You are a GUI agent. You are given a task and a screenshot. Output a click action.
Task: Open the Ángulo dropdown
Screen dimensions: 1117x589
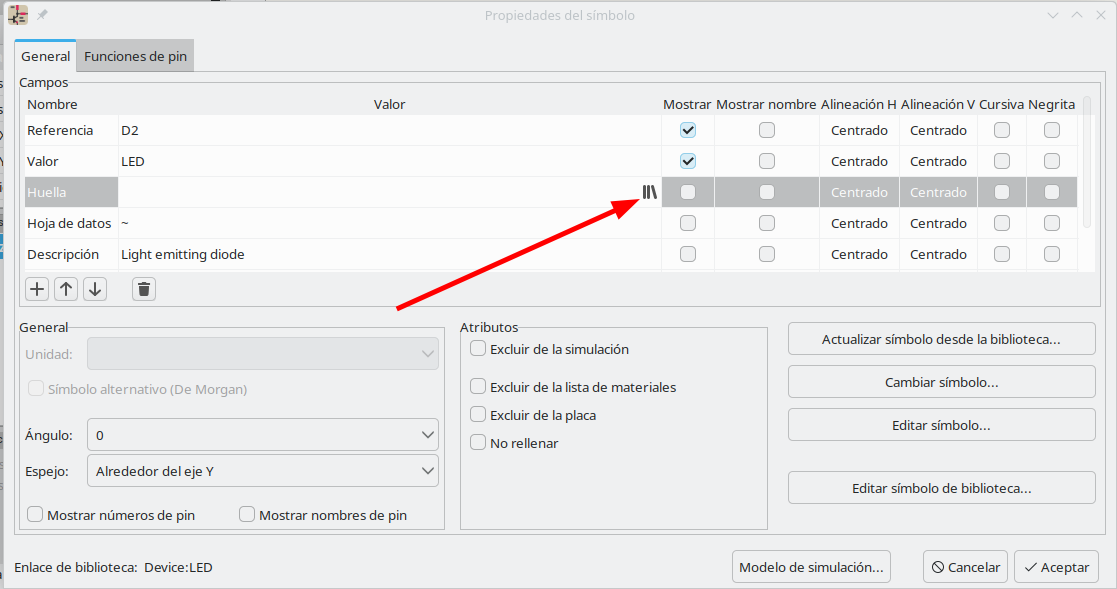tap(263, 435)
